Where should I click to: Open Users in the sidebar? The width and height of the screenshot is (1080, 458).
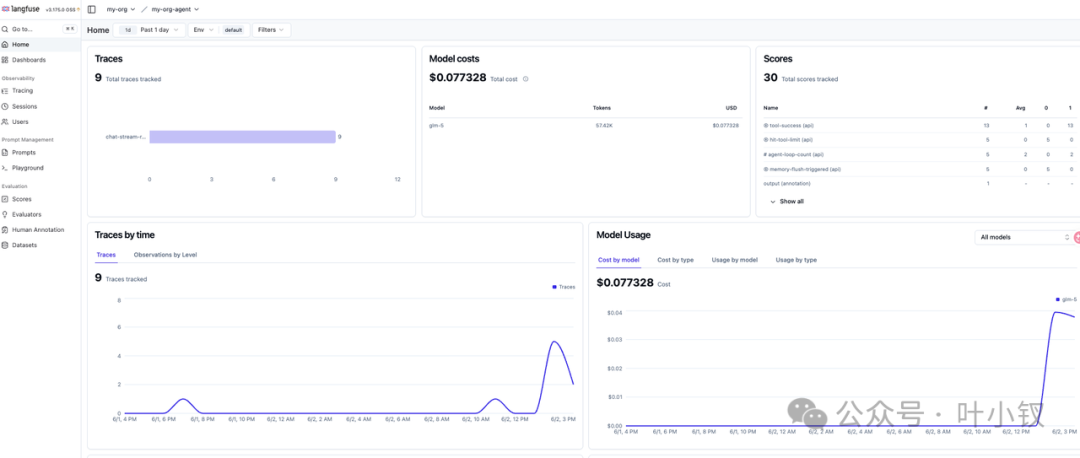click(40, 122)
